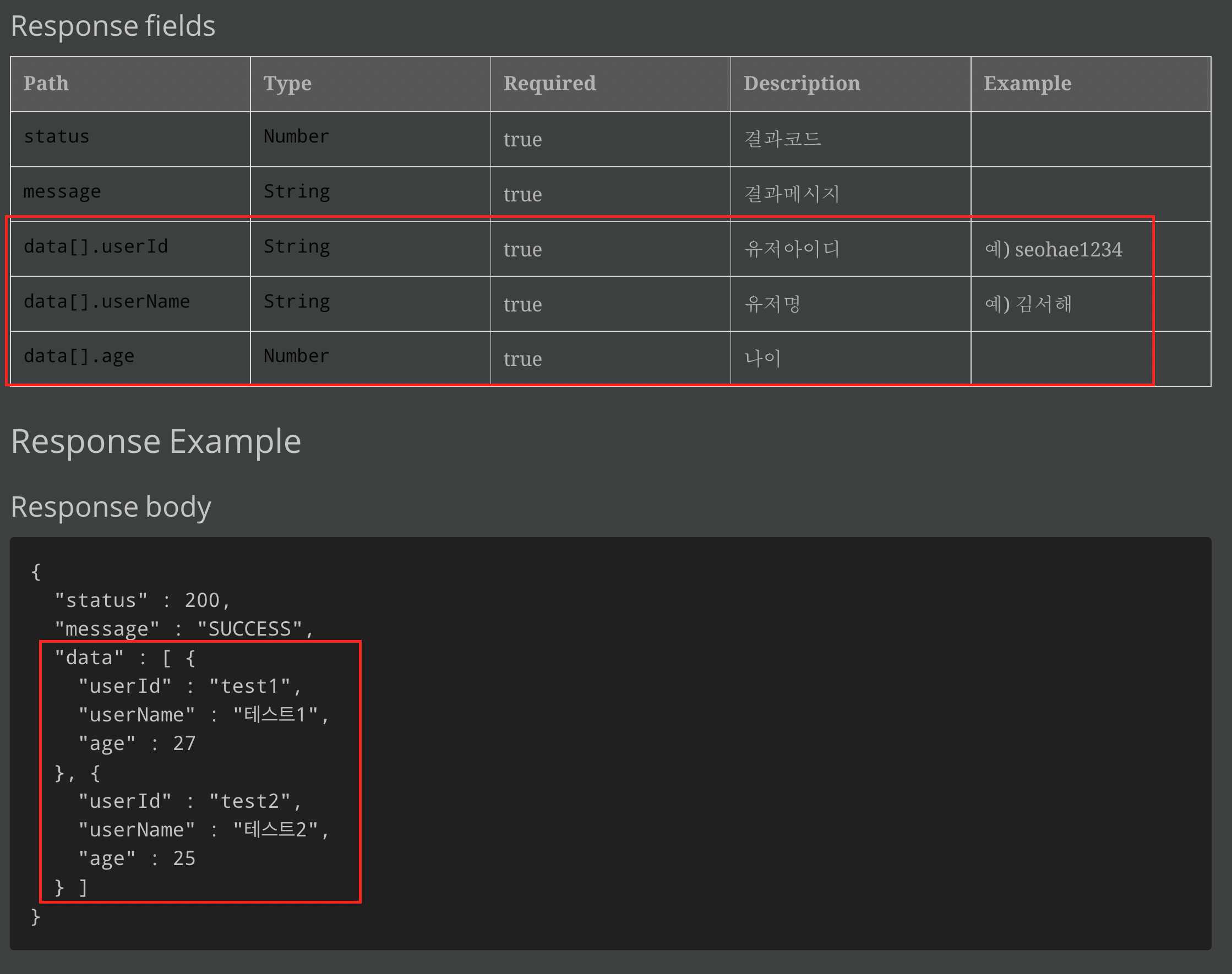Click the seohae1234 example cell
Screen dimensions: 1232x974
tap(1053, 249)
